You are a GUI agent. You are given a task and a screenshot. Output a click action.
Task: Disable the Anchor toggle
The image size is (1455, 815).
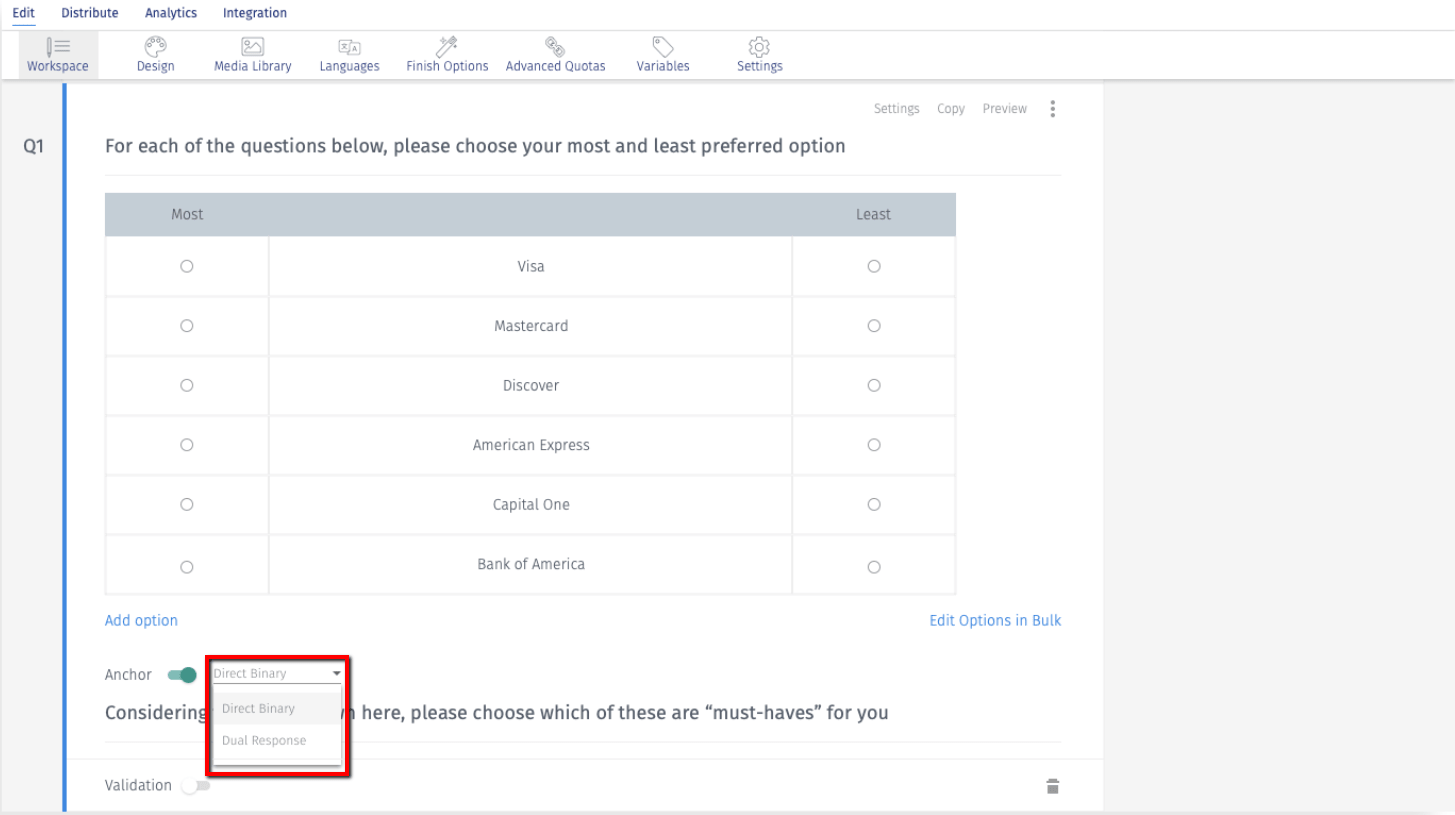pyautogui.click(x=181, y=675)
